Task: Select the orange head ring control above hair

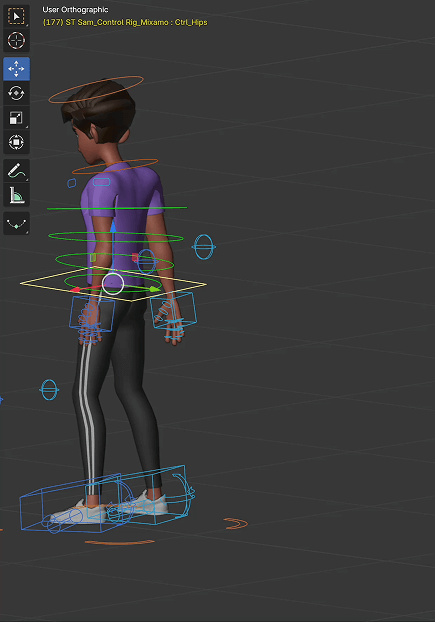Action: [x=96, y=89]
